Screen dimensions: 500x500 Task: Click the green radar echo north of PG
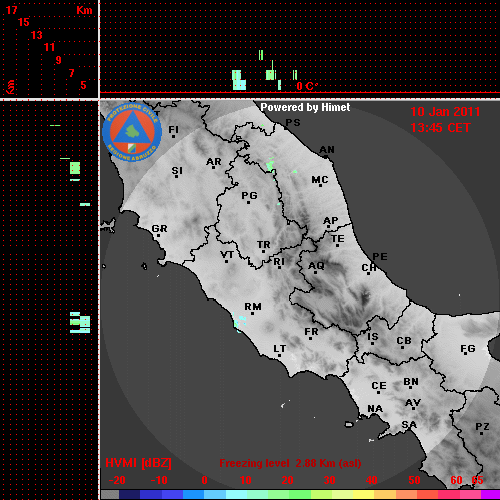coord(270,164)
